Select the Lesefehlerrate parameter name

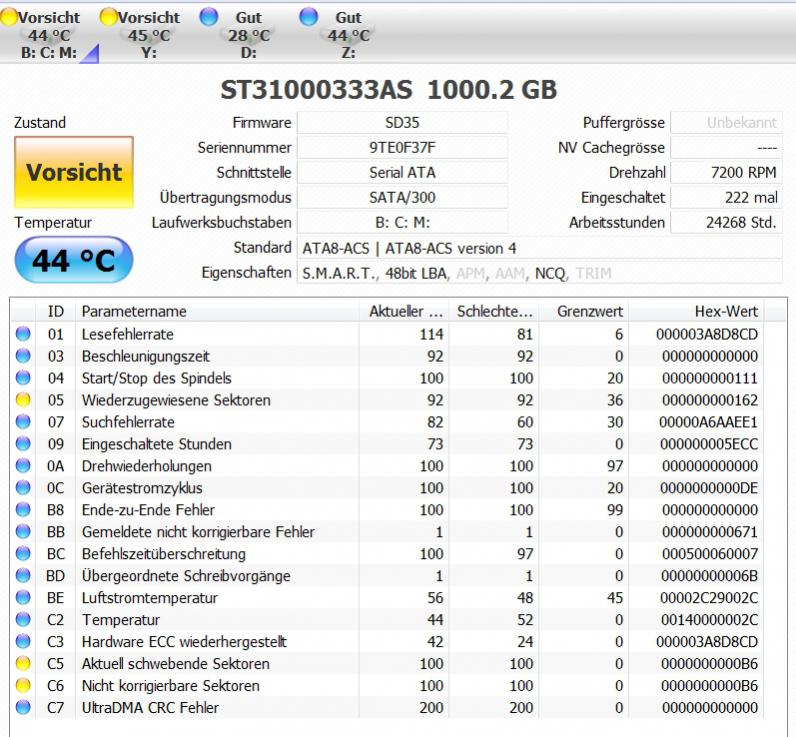(x=127, y=334)
